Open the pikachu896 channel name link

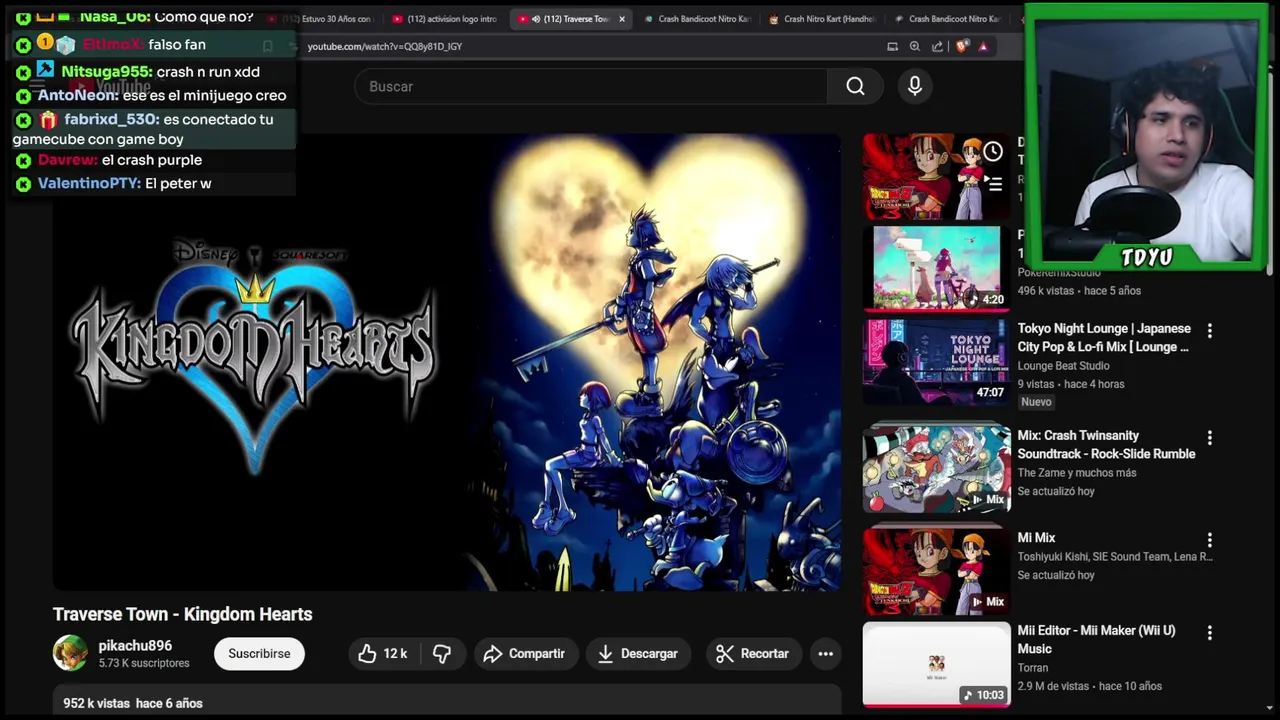coord(135,646)
